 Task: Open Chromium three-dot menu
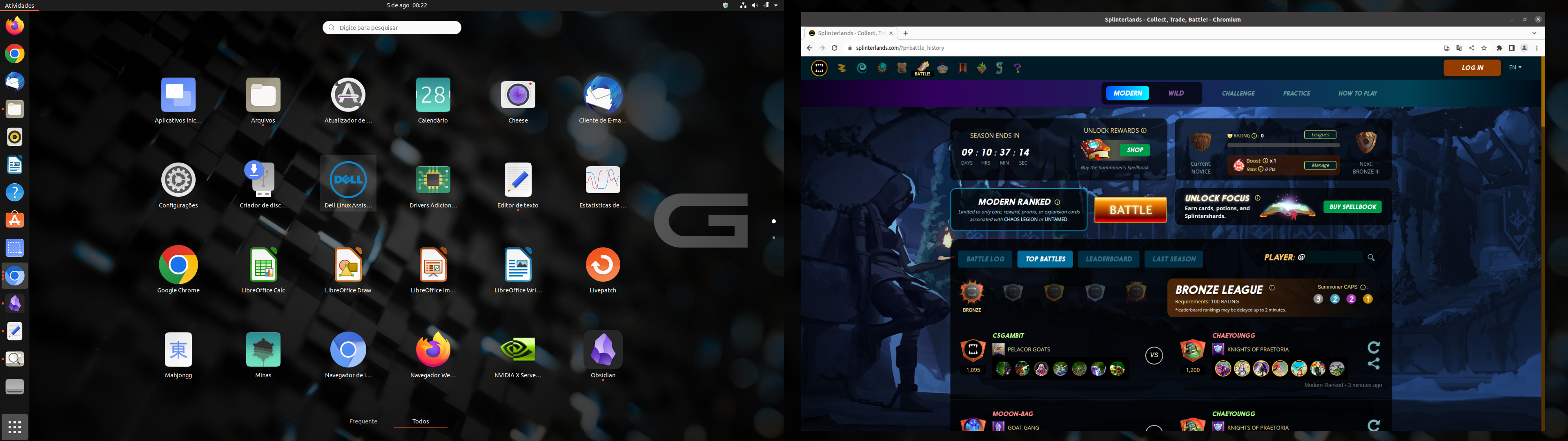click(x=1537, y=48)
